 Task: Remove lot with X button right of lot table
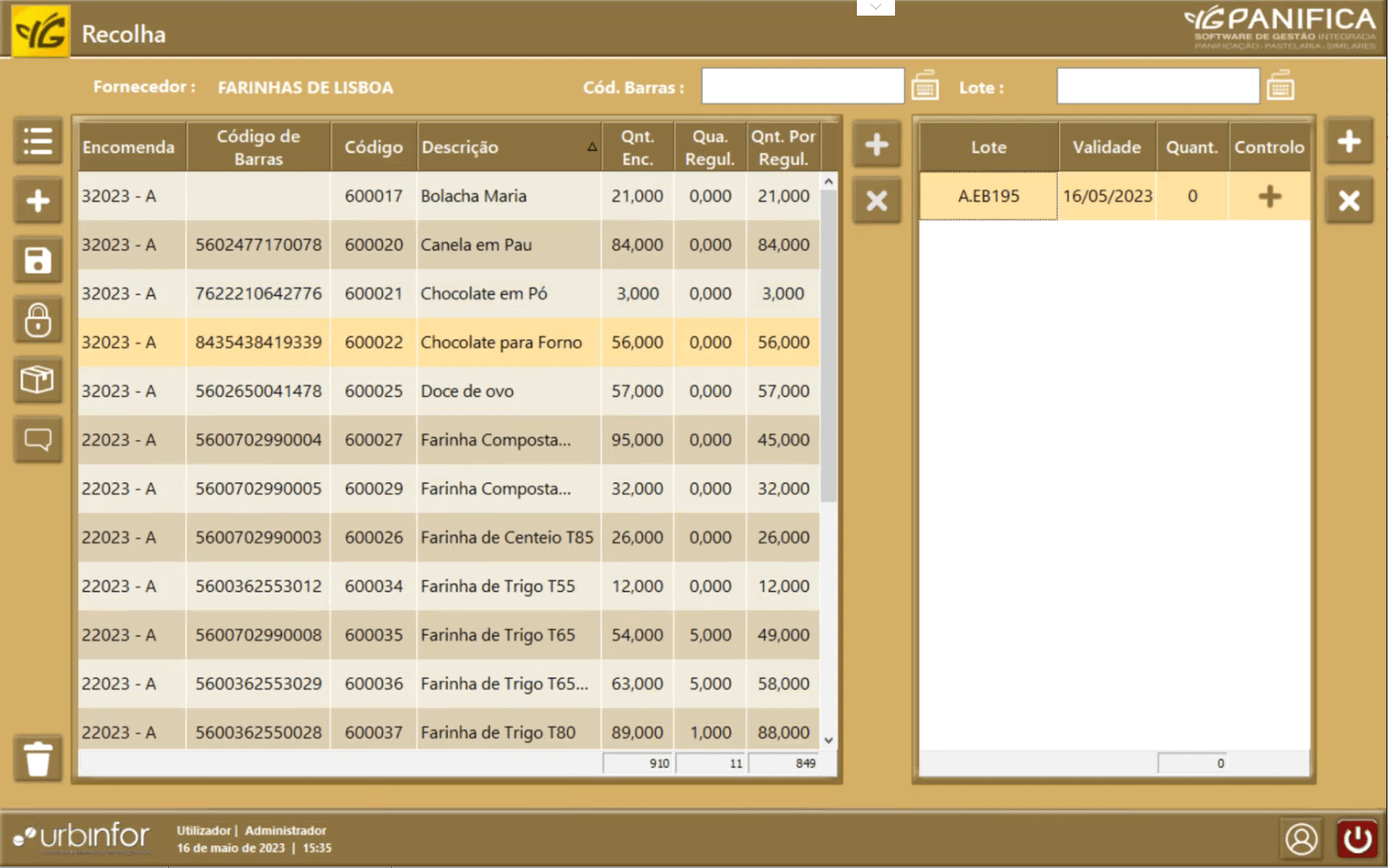(1348, 201)
